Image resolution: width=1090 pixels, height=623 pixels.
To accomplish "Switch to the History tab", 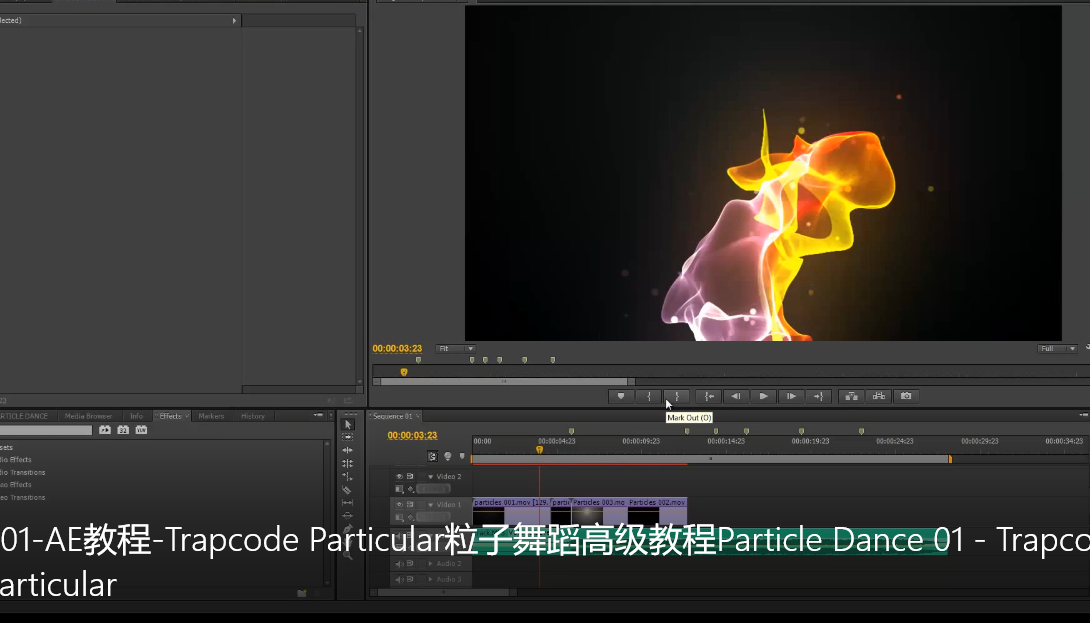I will [x=253, y=416].
